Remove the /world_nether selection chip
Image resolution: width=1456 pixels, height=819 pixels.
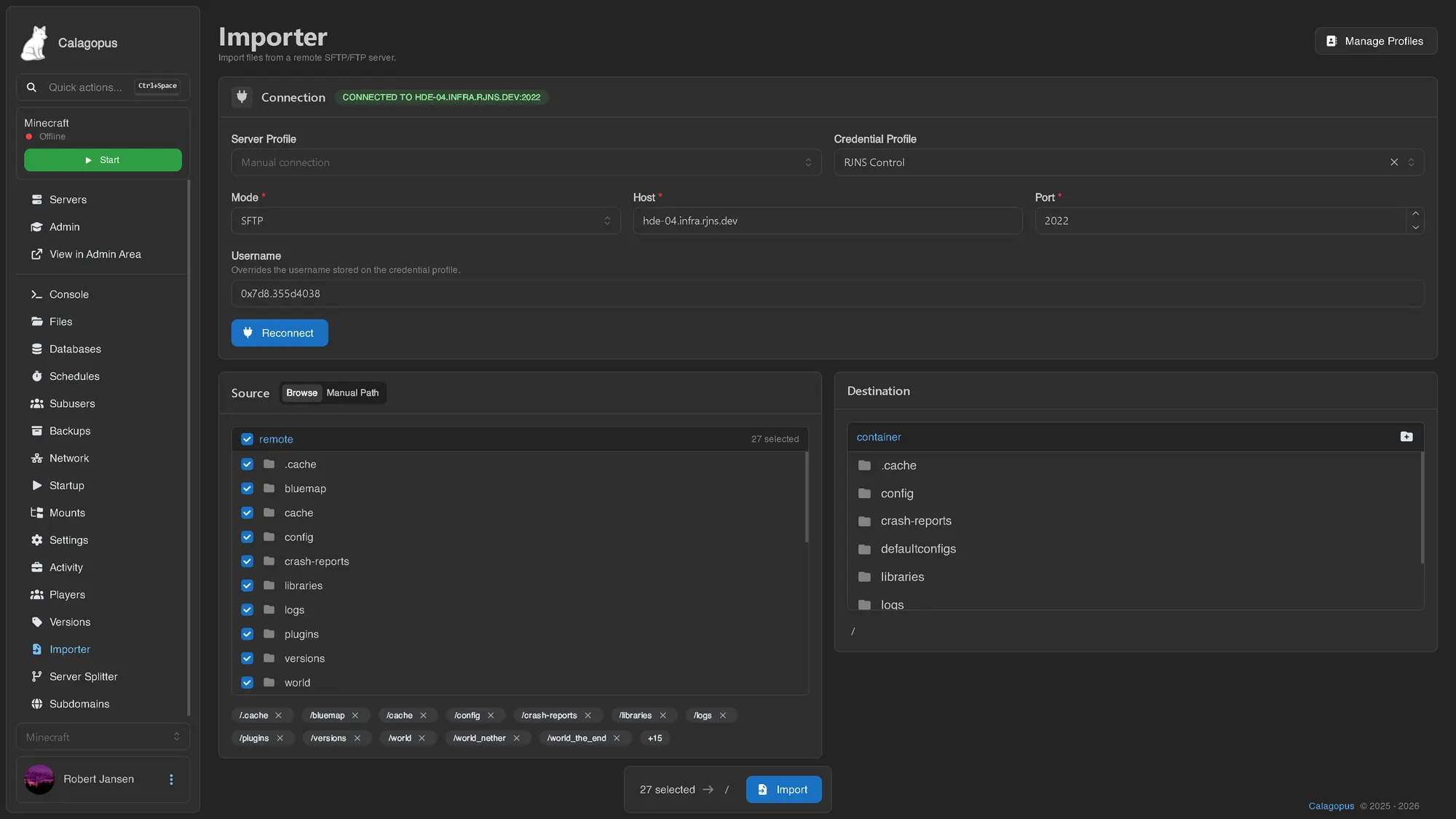click(516, 738)
